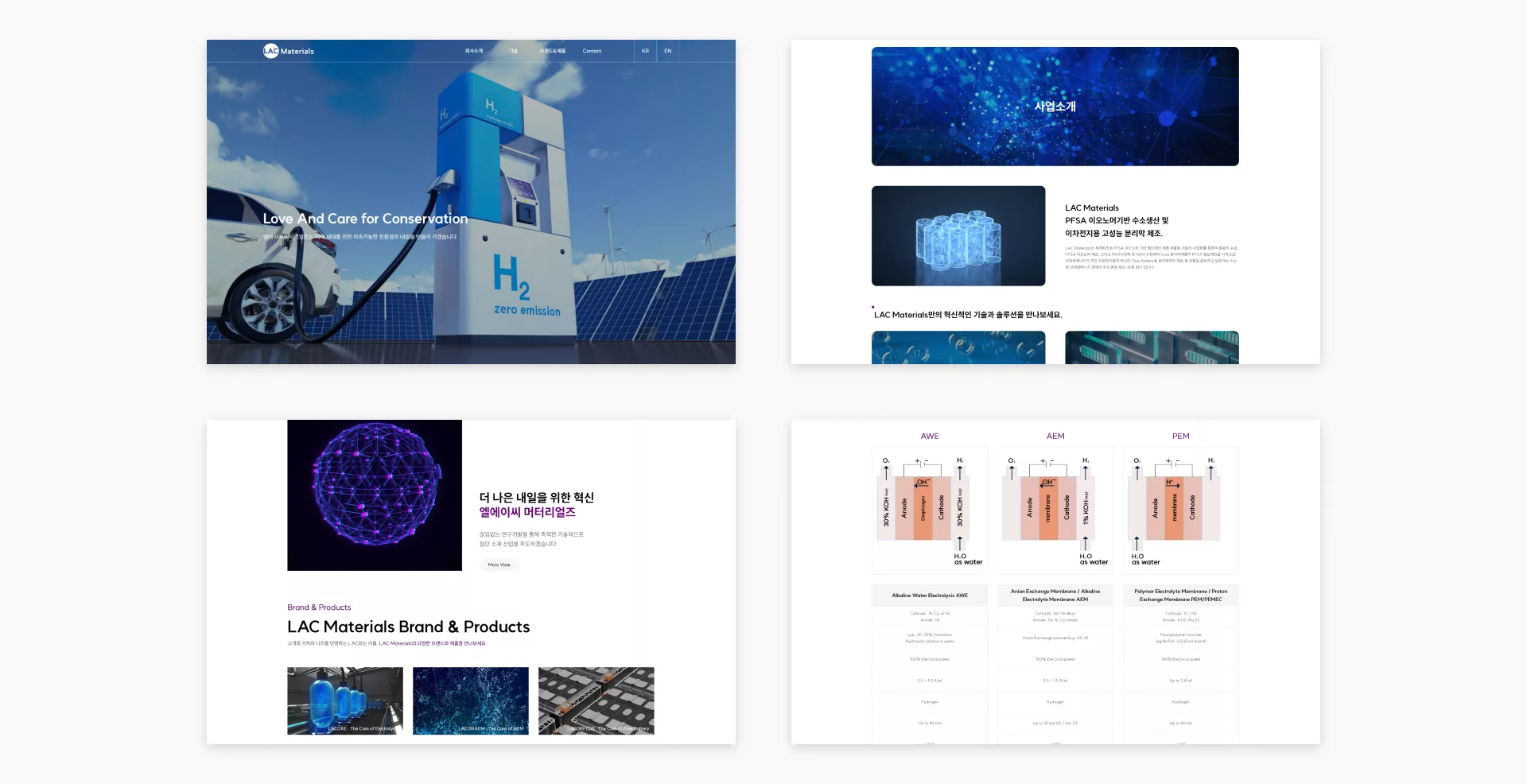Click the 'Up to 3 A/㎠' cell in the PEM column
The image size is (1527, 784).
click(x=1181, y=681)
